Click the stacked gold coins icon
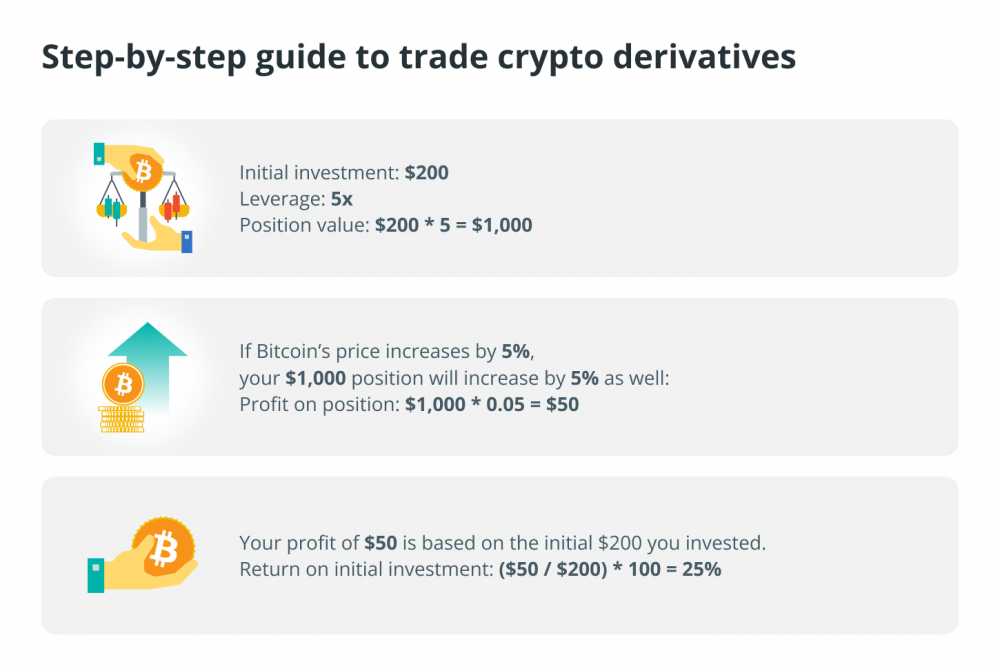This screenshot has width=1000, height=671. [x=121, y=419]
